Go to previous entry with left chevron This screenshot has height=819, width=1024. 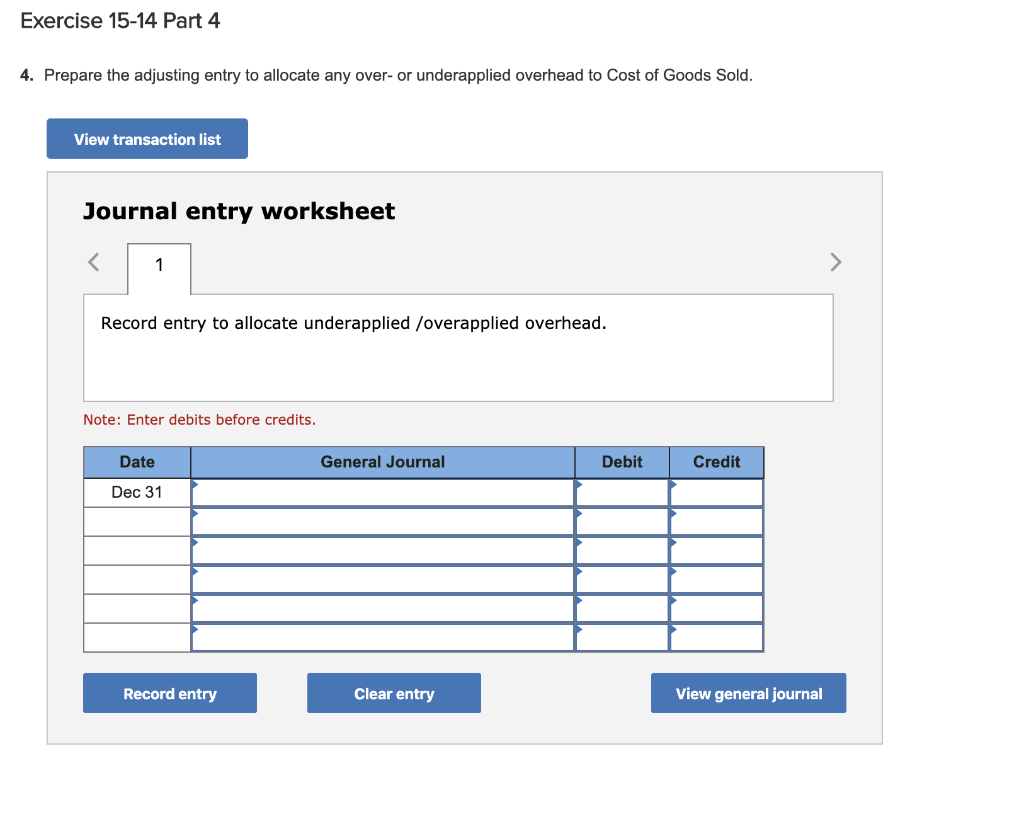pos(93,262)
